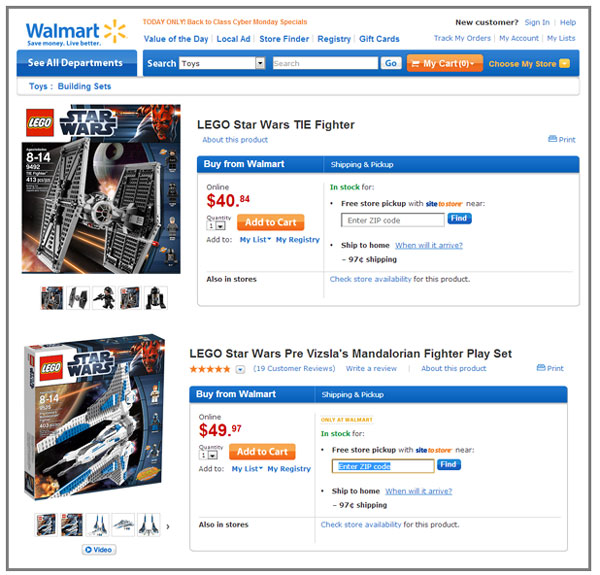Expand the rating breakdown arrow beside stars

pos(240,370)
